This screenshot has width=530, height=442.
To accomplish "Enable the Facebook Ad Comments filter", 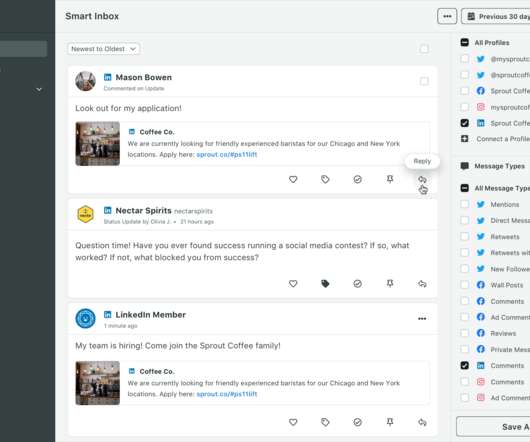I will pos(465,317).
